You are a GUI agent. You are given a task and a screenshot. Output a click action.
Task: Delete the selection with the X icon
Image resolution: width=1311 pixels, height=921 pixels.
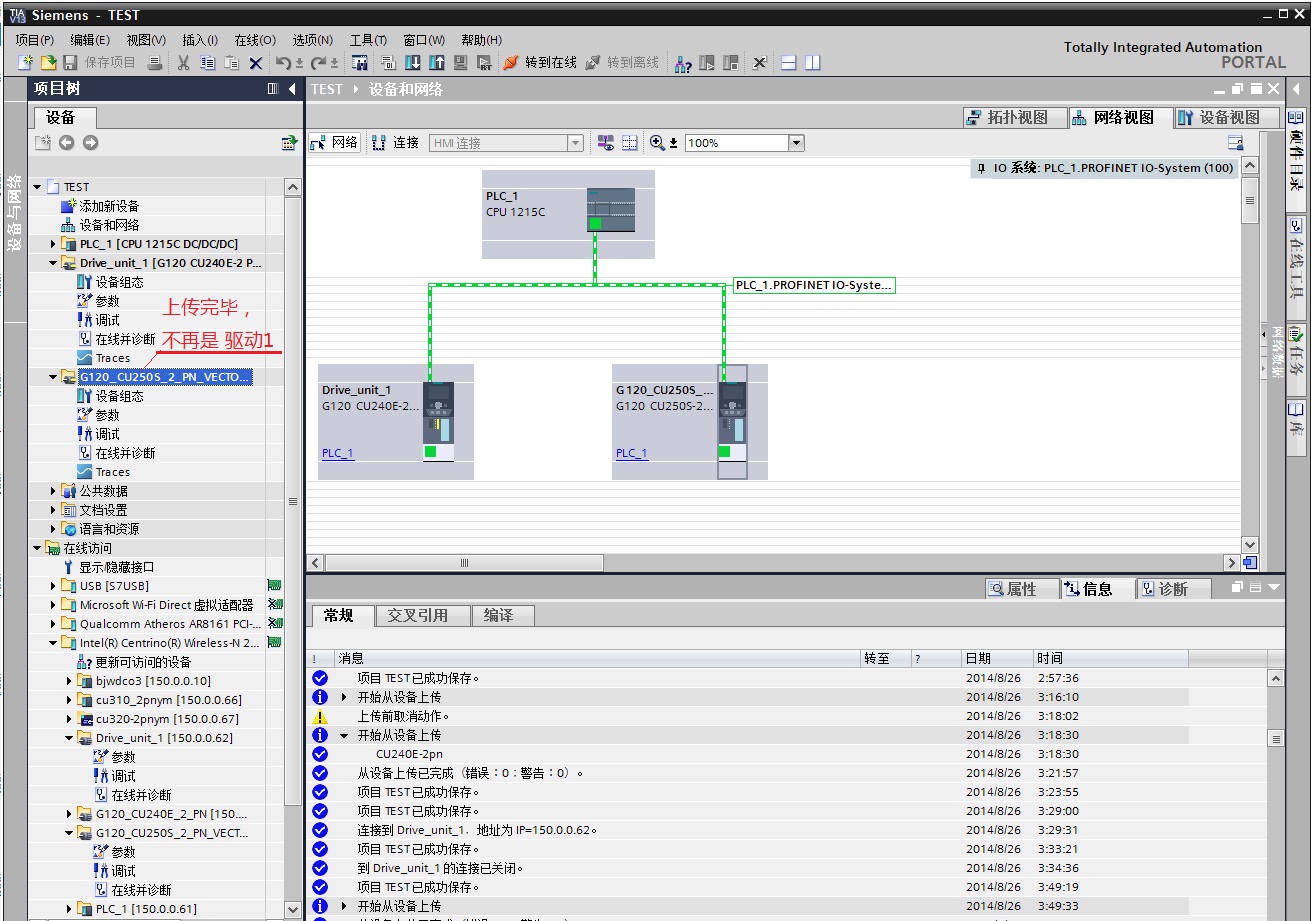(256, 63)
